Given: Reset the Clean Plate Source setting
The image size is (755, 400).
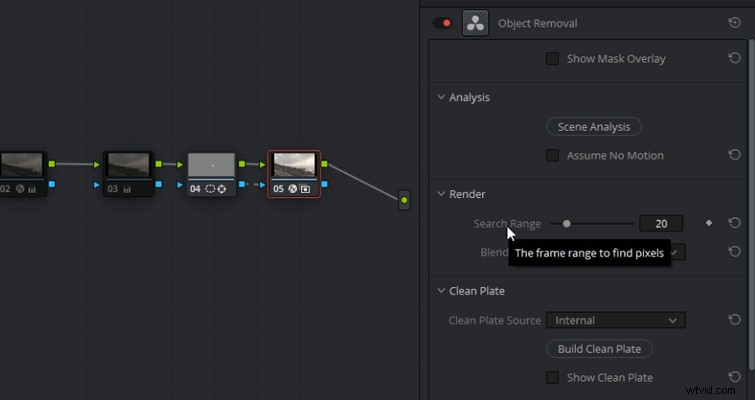Looking at the screenshot, I should [x=734, y=320].
